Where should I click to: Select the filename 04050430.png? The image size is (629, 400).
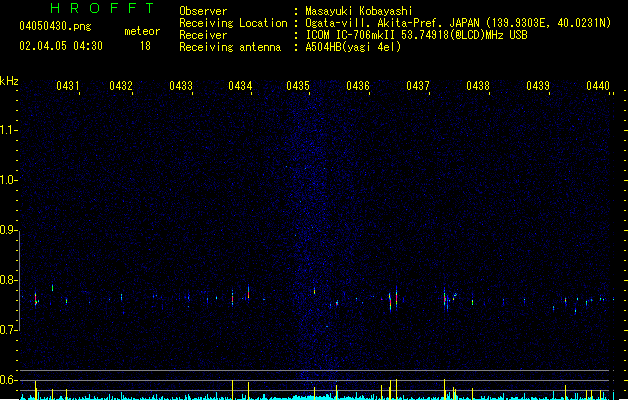coord(55,26)
